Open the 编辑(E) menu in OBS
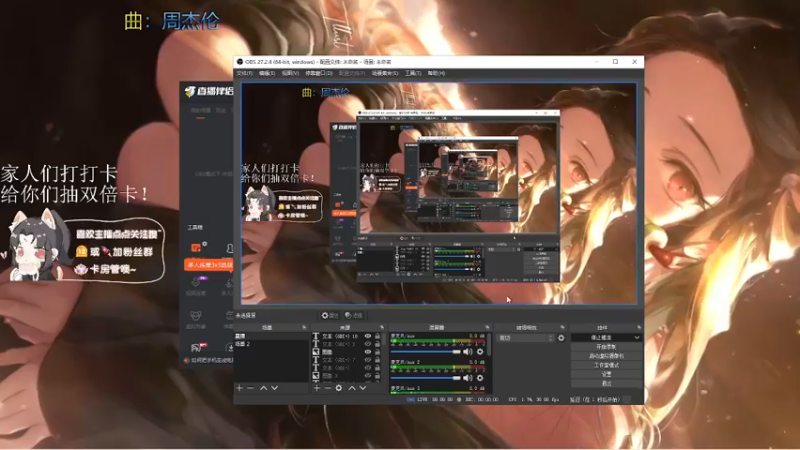Screen dimensions: 800x450 click(267, 73)
